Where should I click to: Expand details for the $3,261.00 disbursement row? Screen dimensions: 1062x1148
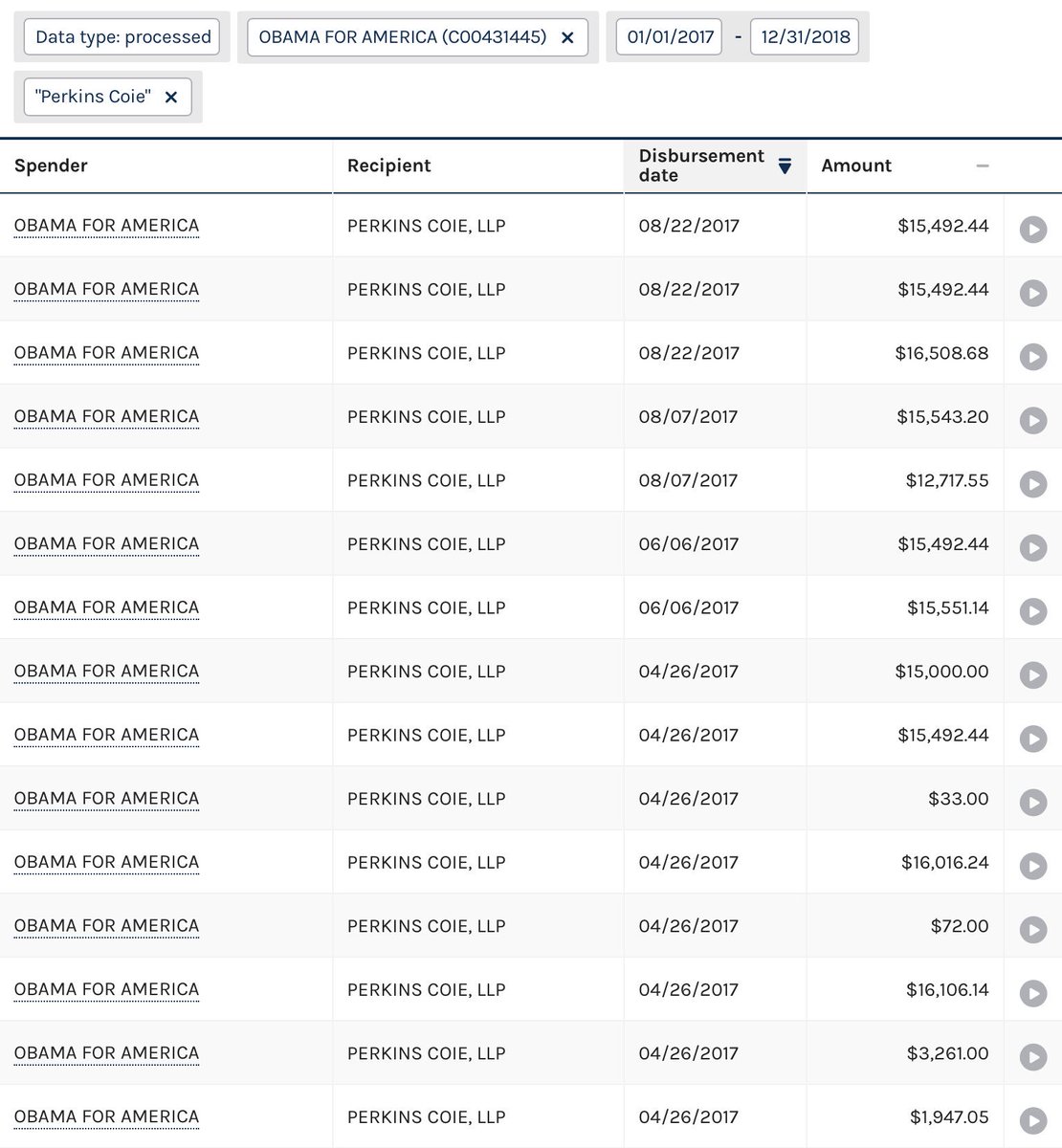[1033, 1056]
